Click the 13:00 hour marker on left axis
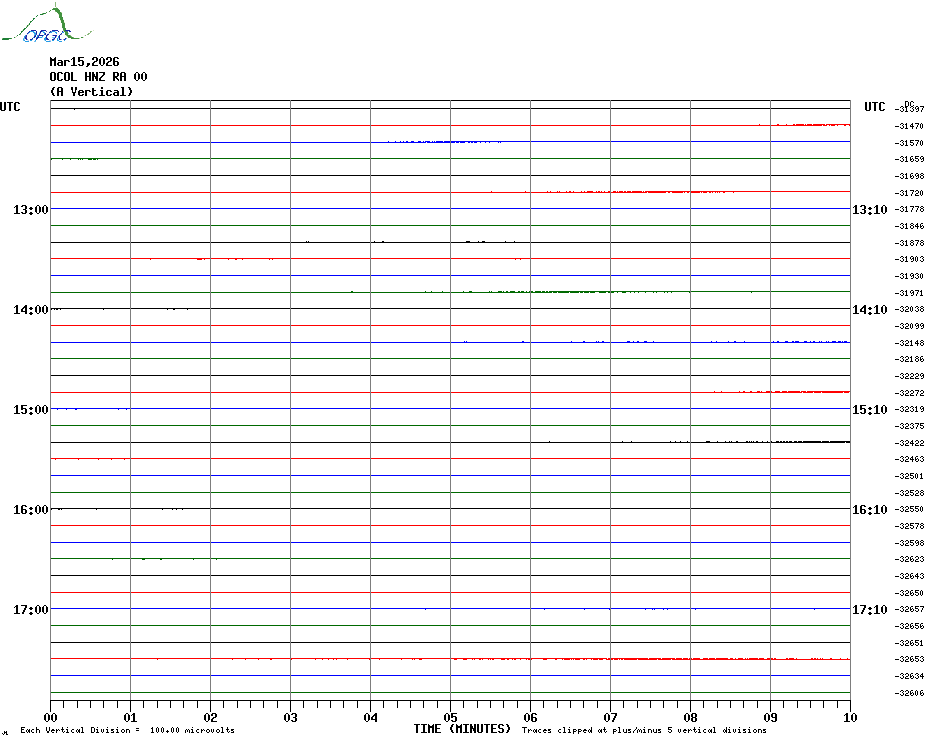Screen dimensions: 930x744 31,210
